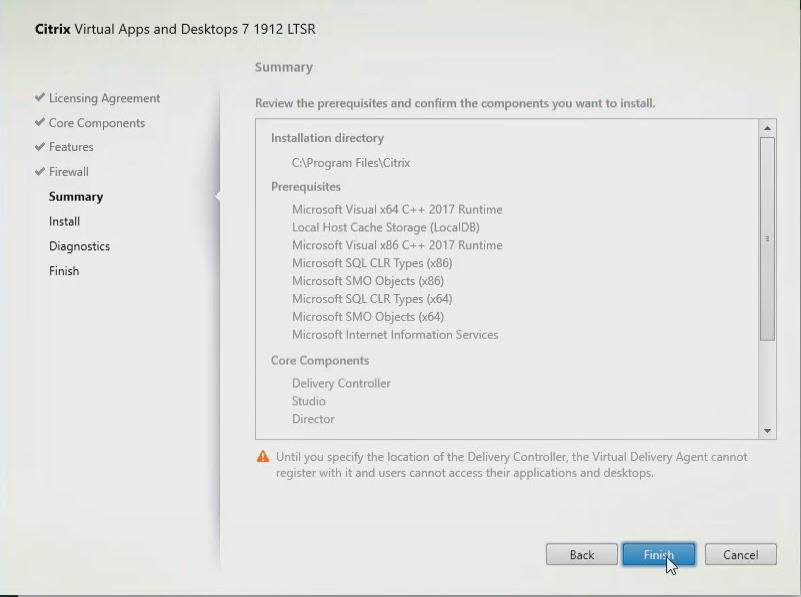Click the Summary page title
This screenshot has width=801, height=597.
pos(284,67)
